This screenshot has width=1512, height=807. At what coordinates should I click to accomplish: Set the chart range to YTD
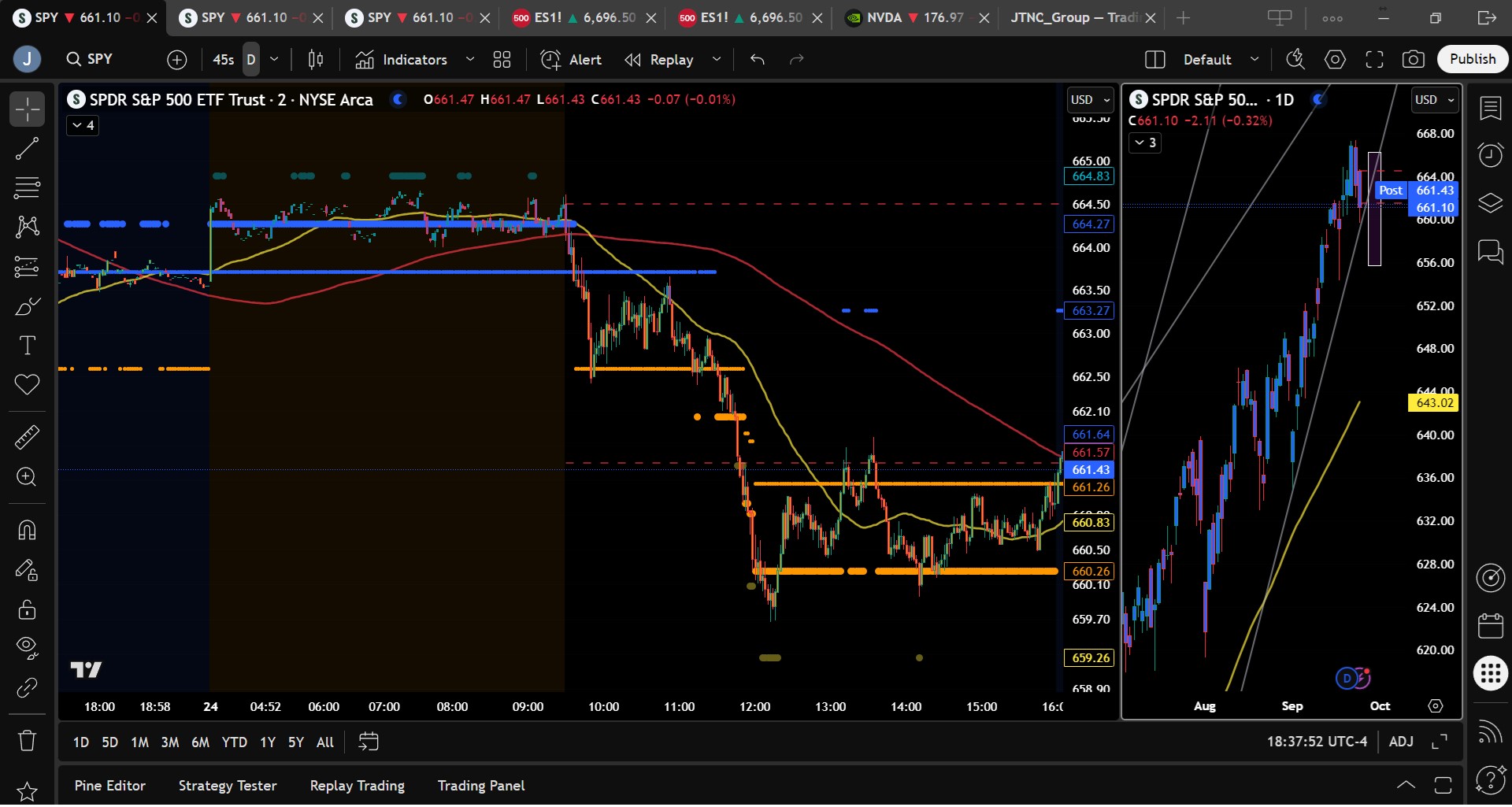(x=234, y=742)
